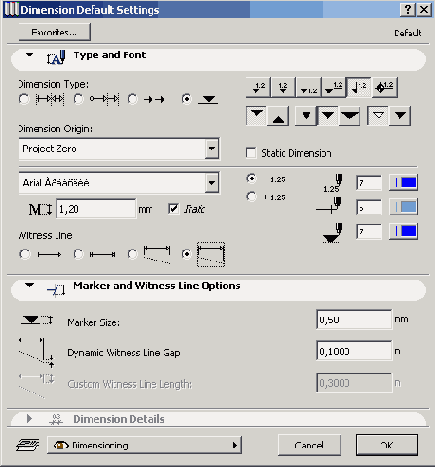This screenshot has height=467, width=435.
Task: Click the Default label at top right
Action: pos(408,33)
